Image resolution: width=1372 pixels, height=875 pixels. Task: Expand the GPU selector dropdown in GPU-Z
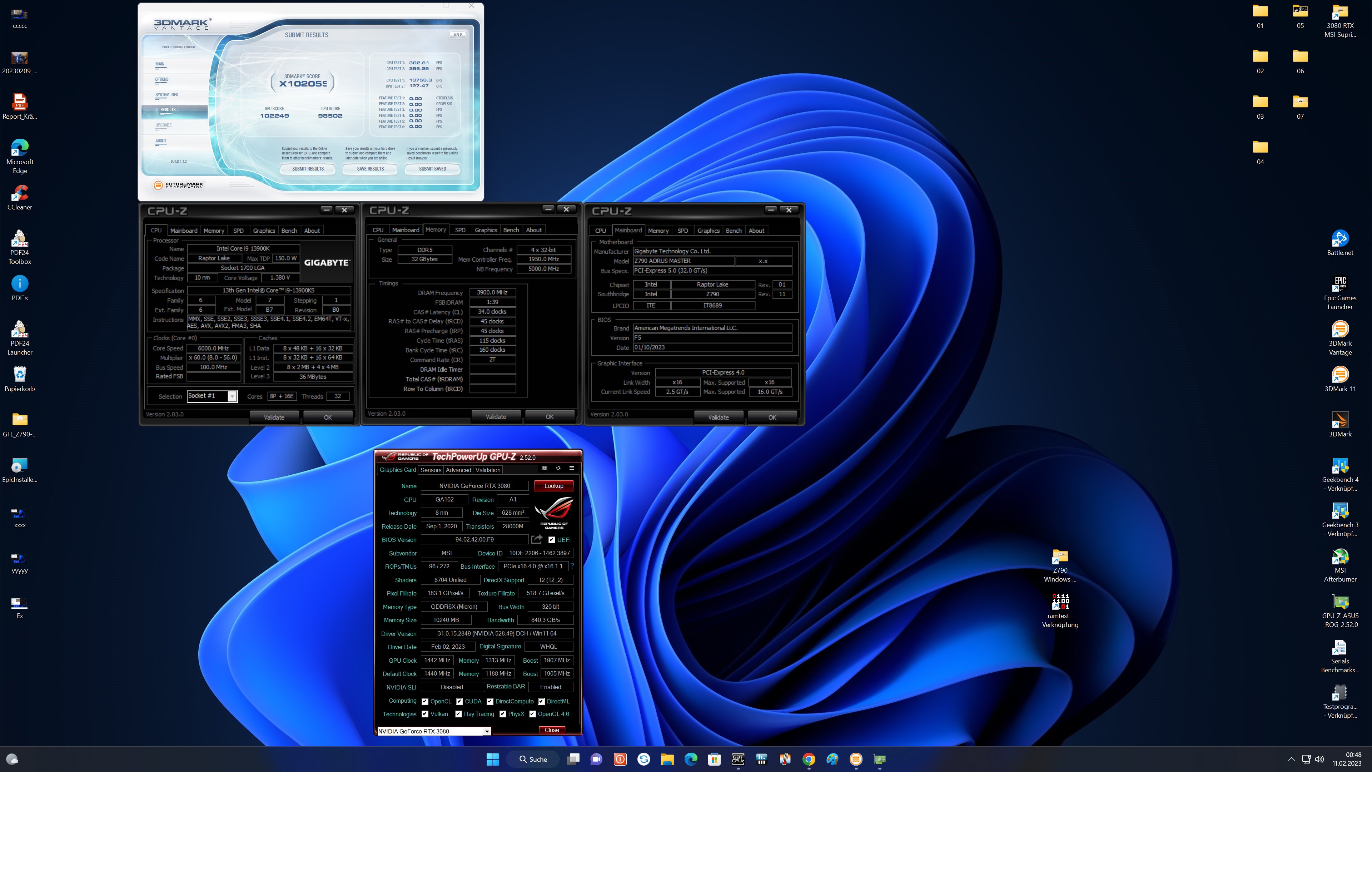click(x=487, y=731)
